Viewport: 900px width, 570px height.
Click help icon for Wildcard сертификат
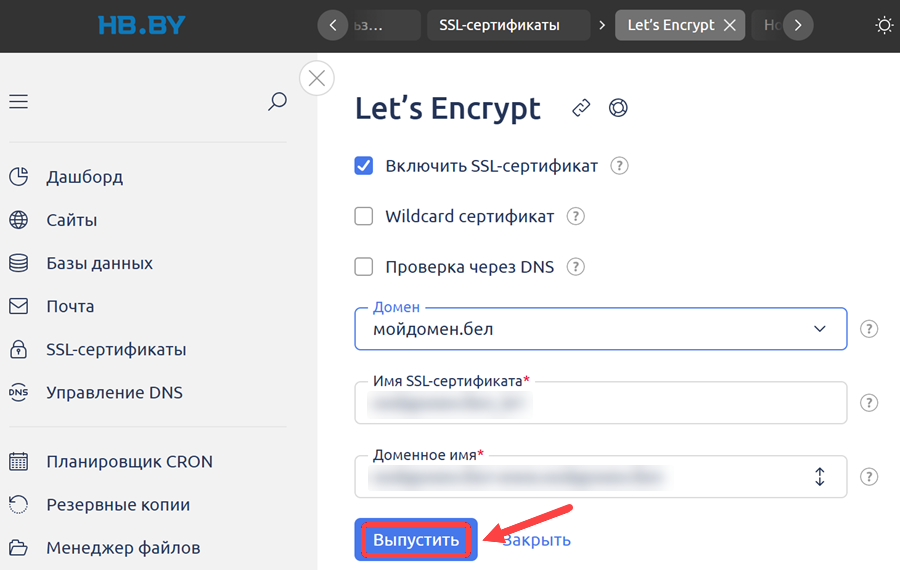click(x=575, y=216)
